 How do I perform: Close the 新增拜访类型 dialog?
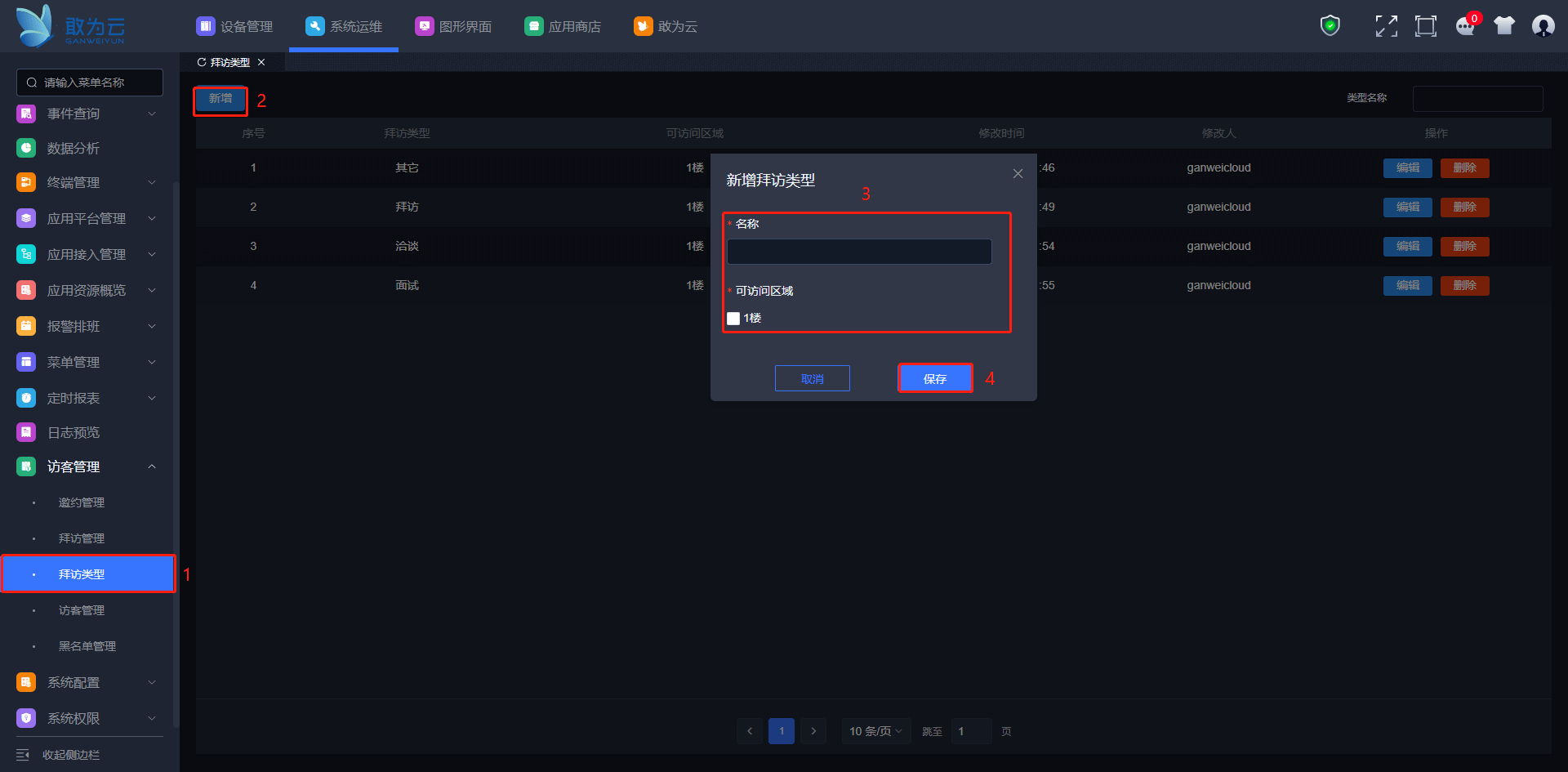coord(1018,173)
